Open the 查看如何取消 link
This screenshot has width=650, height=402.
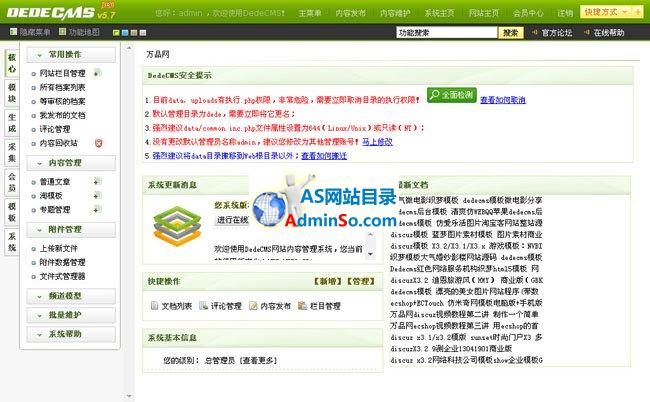pos(503,100)
